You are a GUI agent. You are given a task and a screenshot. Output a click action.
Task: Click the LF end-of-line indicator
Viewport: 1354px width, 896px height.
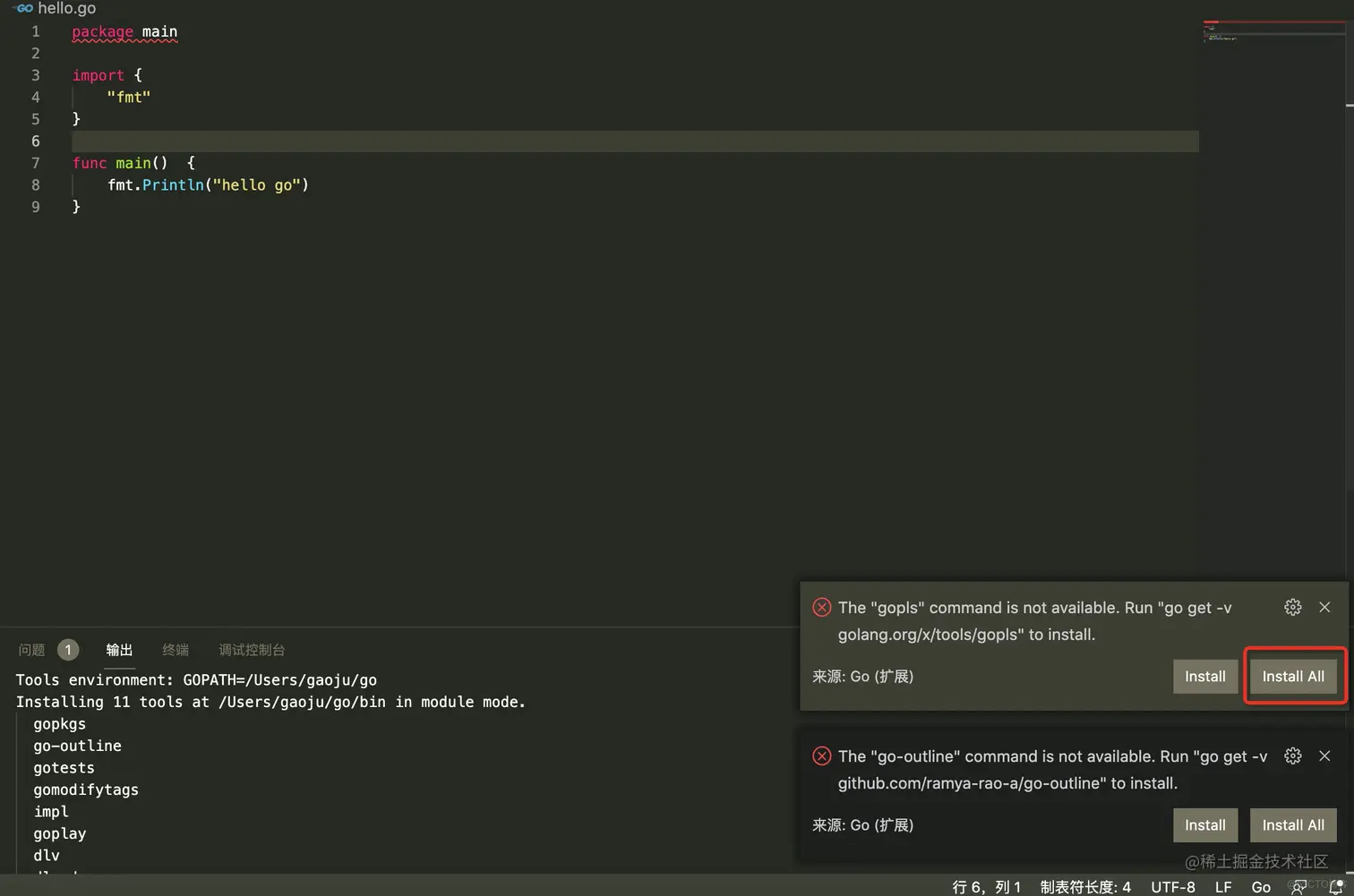tap(1222, 886)
